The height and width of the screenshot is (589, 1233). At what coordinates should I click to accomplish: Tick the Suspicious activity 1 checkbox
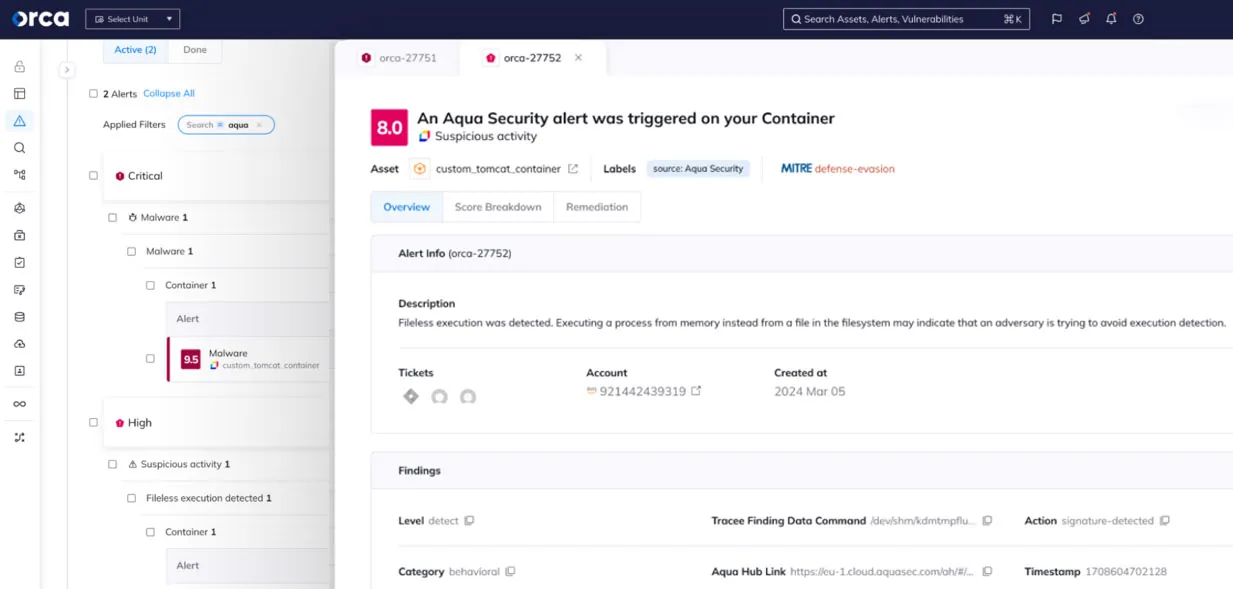112,464
